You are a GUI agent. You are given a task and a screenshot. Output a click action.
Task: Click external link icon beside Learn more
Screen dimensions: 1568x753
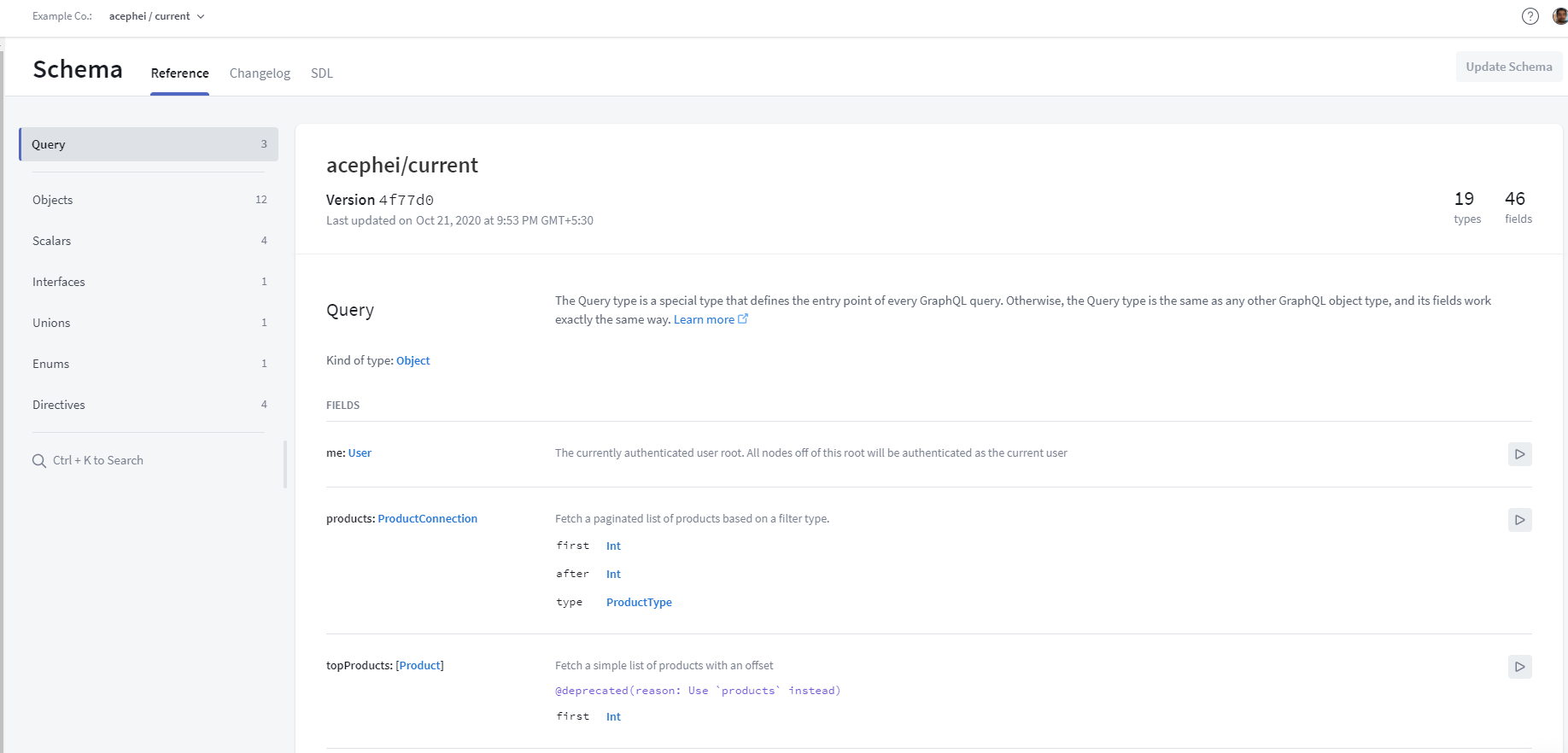click(x=743, y=319)
